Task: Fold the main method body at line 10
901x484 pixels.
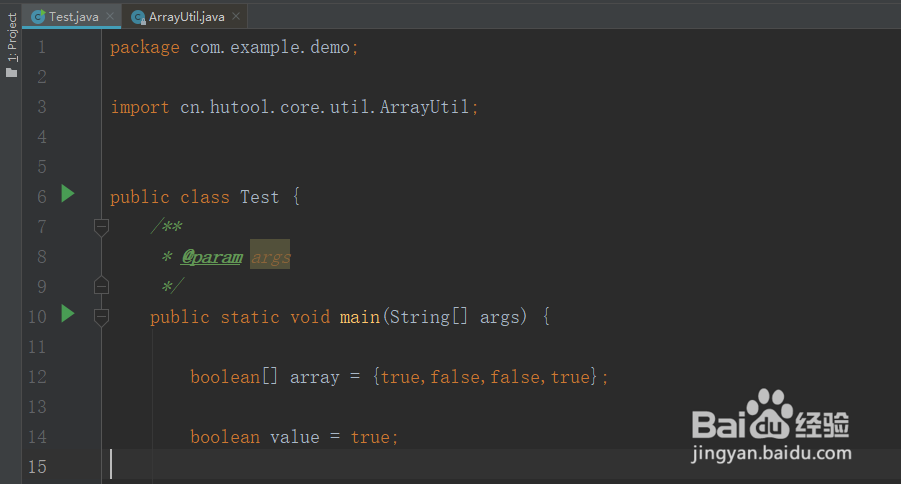Action: coord(101,316)
